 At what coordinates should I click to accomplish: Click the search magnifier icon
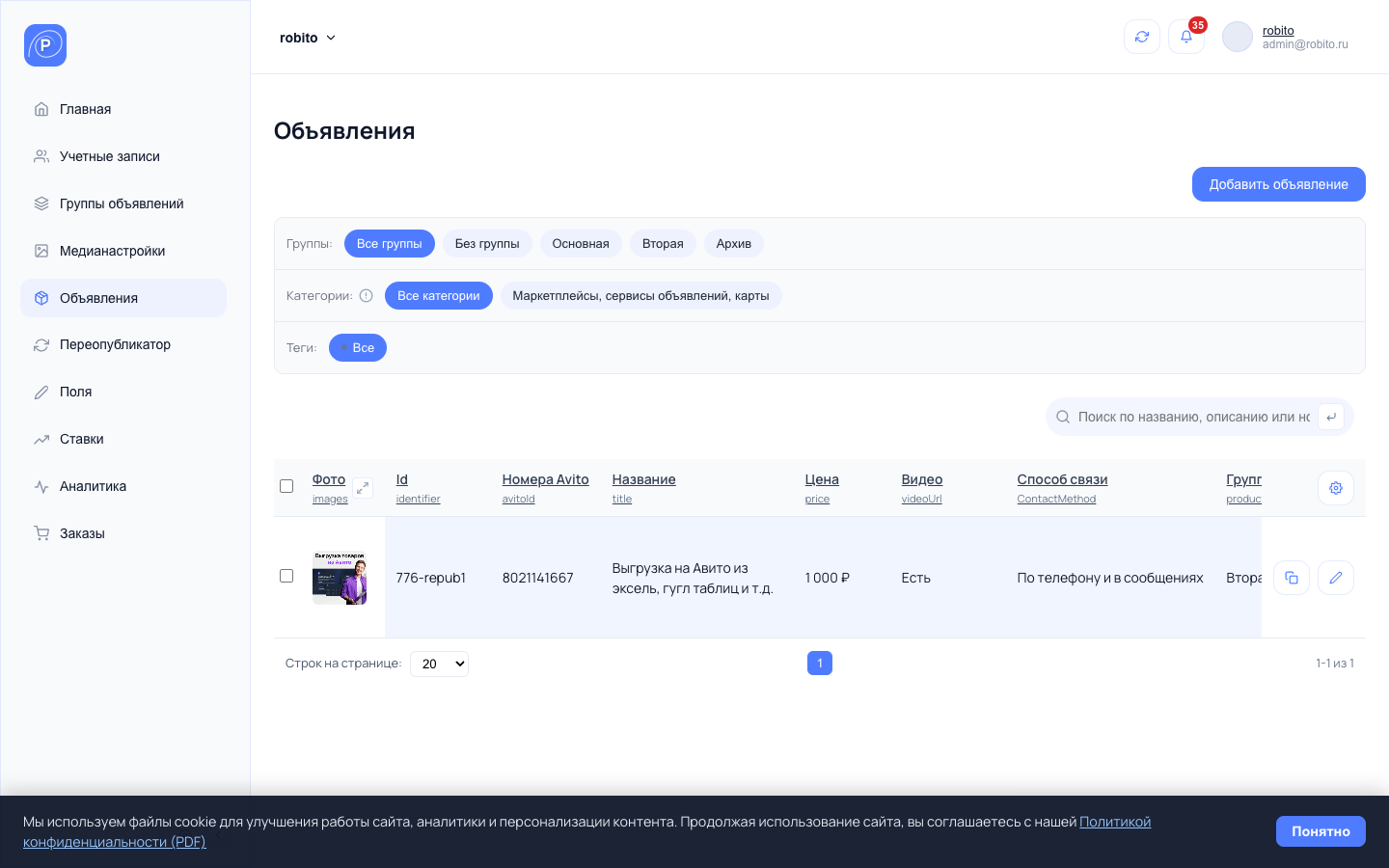point(1063,417)
